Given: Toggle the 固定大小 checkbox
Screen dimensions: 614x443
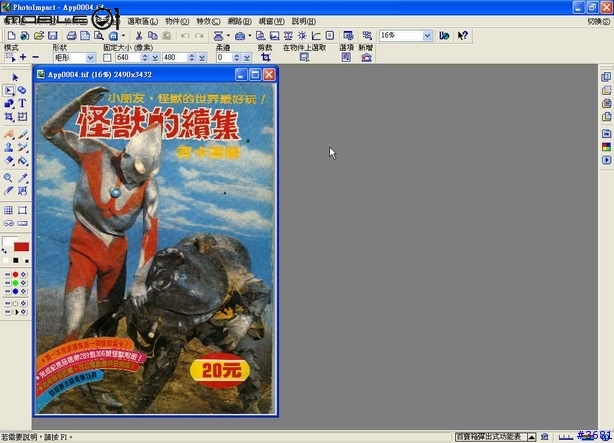Looking at the screenshot, I should [107, 58].
